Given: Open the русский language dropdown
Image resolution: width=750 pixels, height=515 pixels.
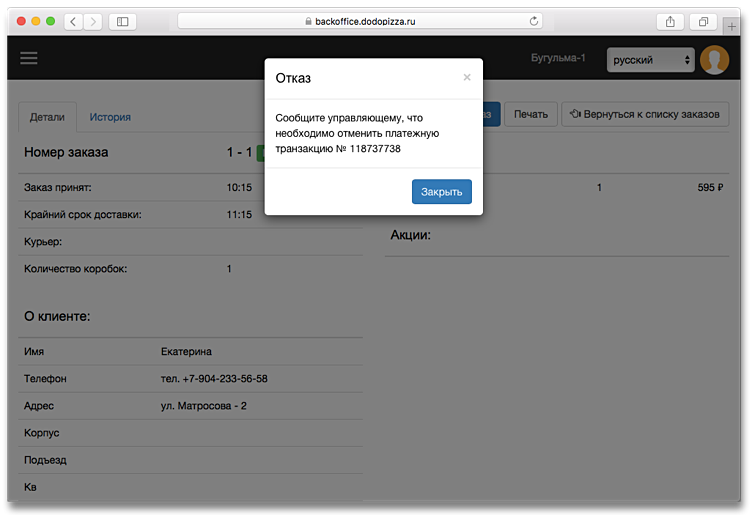Looking at the screenshot, I should tap(651, 60).
